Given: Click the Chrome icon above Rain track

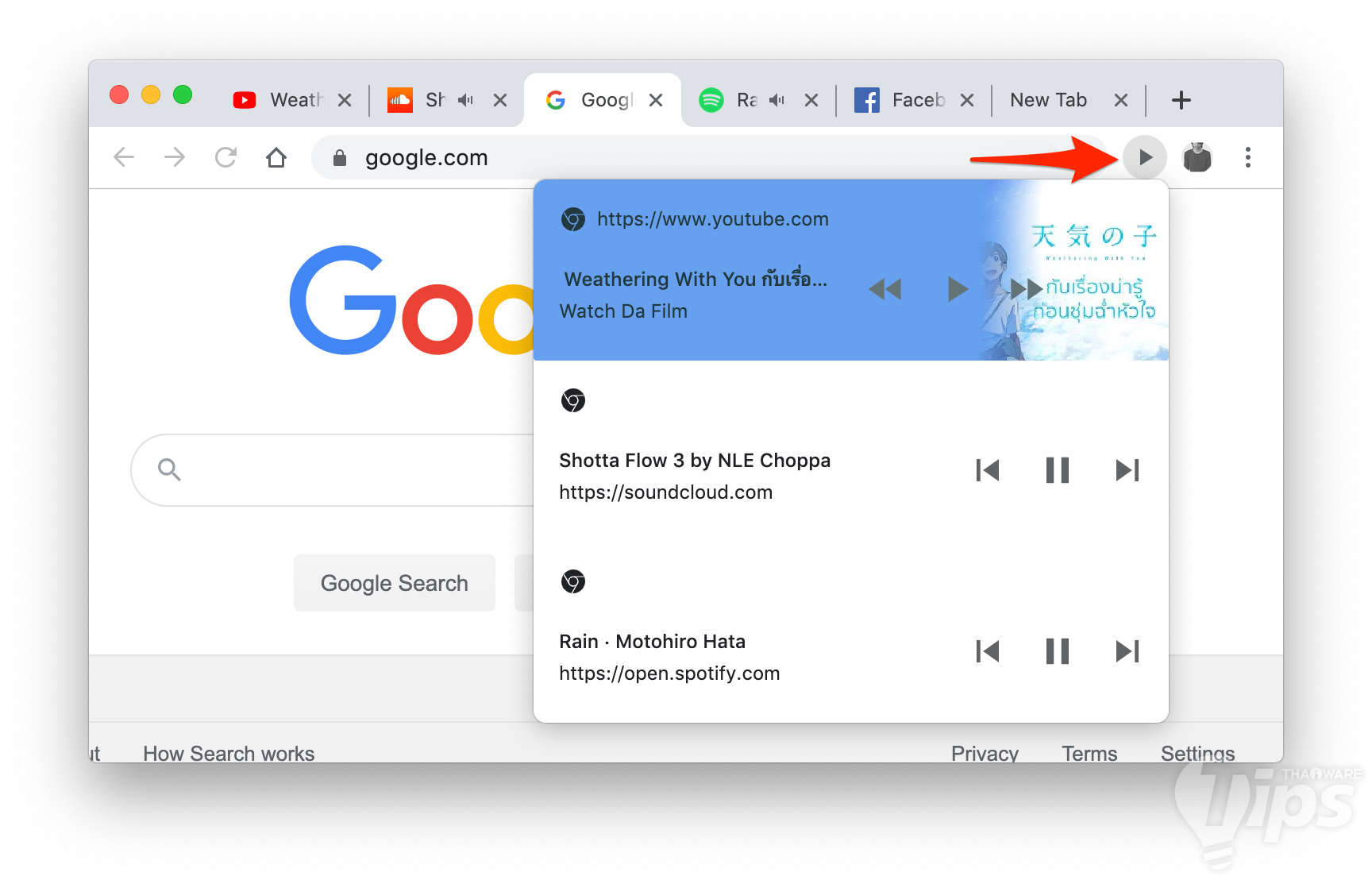Looking at the screenshot, I should 573,581.
